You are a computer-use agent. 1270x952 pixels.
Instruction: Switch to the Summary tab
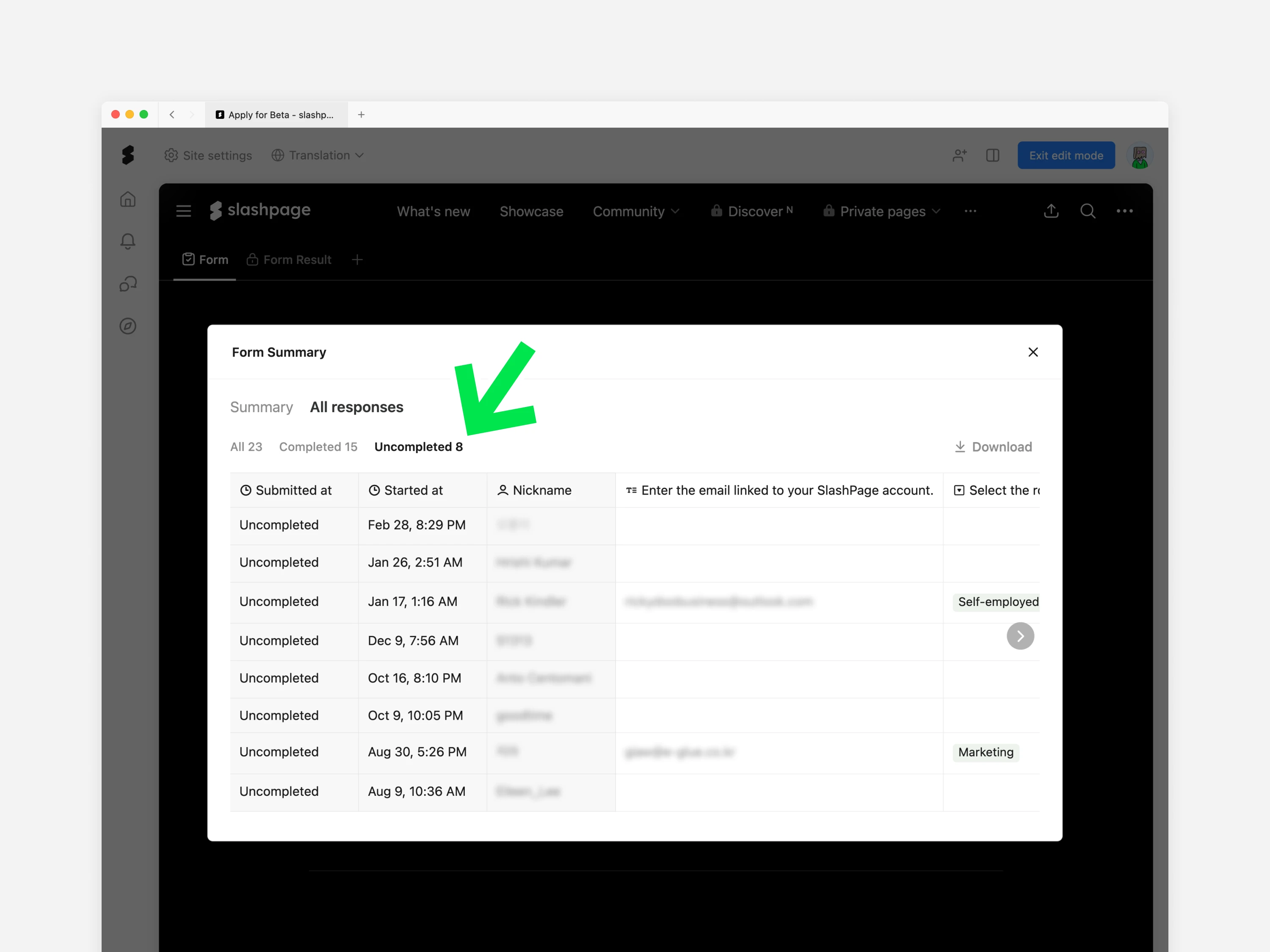coord(261,407)
